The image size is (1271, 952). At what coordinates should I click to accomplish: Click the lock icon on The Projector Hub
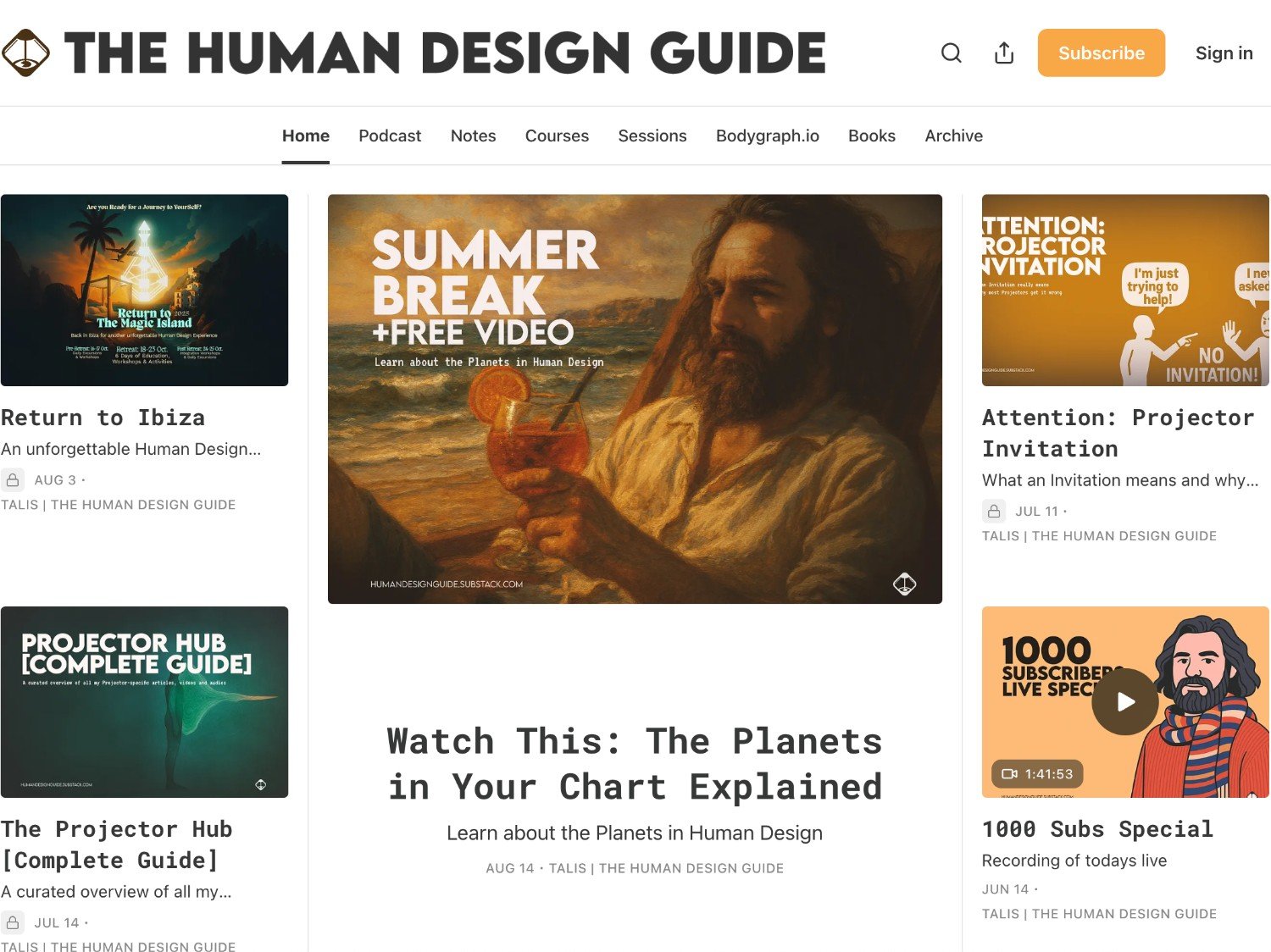click(13, 923)
